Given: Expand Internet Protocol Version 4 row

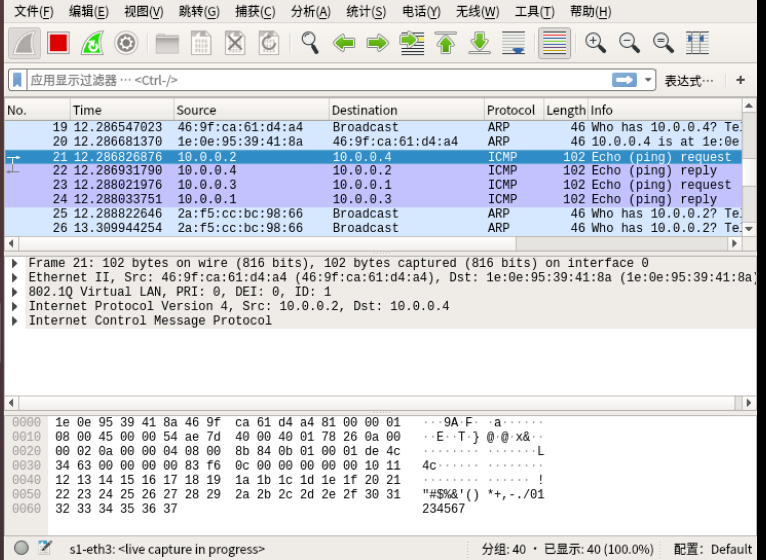Looking at the screenshot, I should pos(15,306).
